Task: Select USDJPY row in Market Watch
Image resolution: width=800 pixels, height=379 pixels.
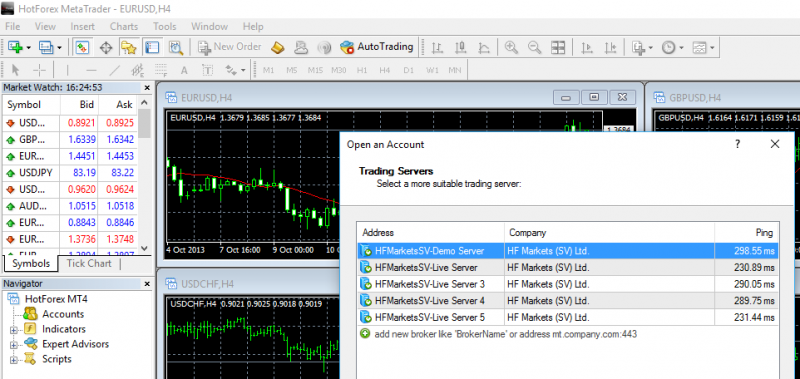Action: (x=70, y=173)
